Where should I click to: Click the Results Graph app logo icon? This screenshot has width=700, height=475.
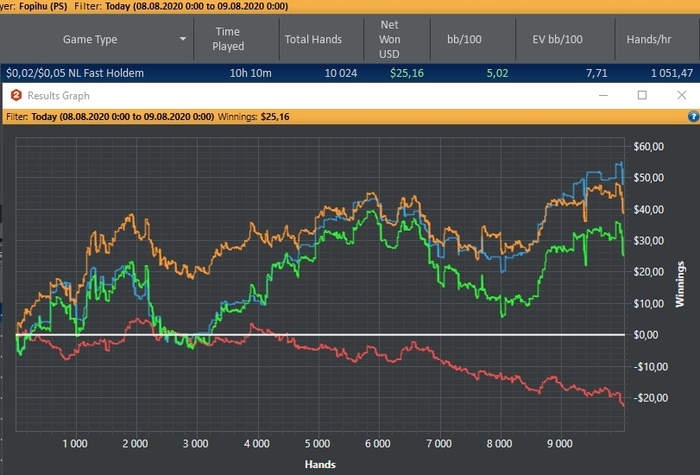pyautogui.click(x=16, y=95)
